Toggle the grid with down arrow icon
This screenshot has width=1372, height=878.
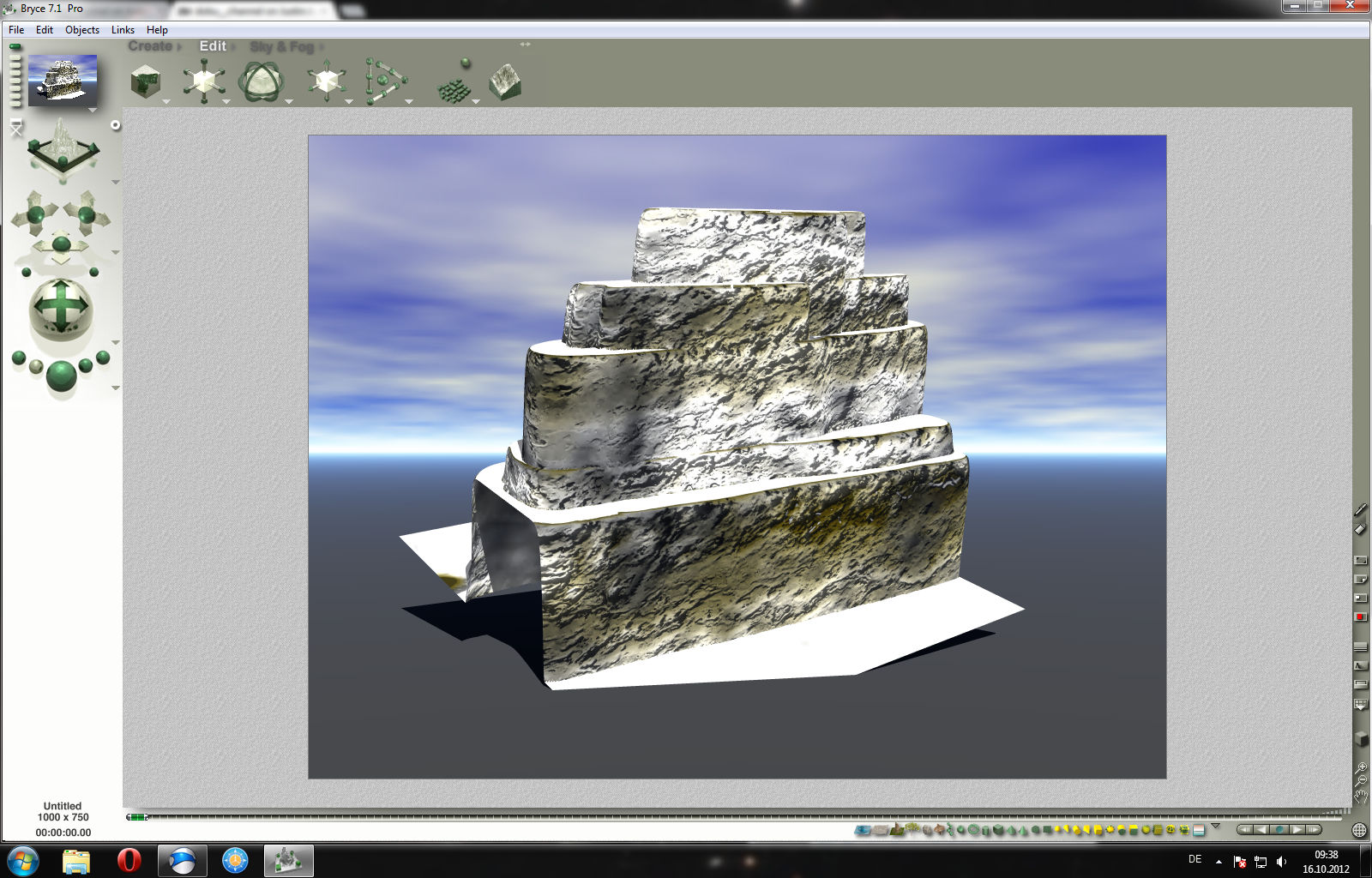(1360, 705)
